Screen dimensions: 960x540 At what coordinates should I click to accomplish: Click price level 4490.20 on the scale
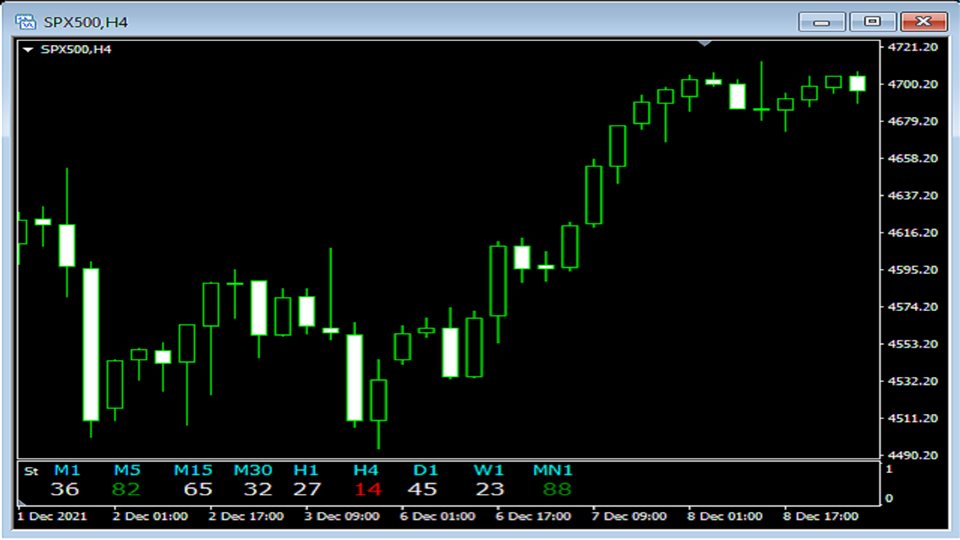tap(913, 456)
